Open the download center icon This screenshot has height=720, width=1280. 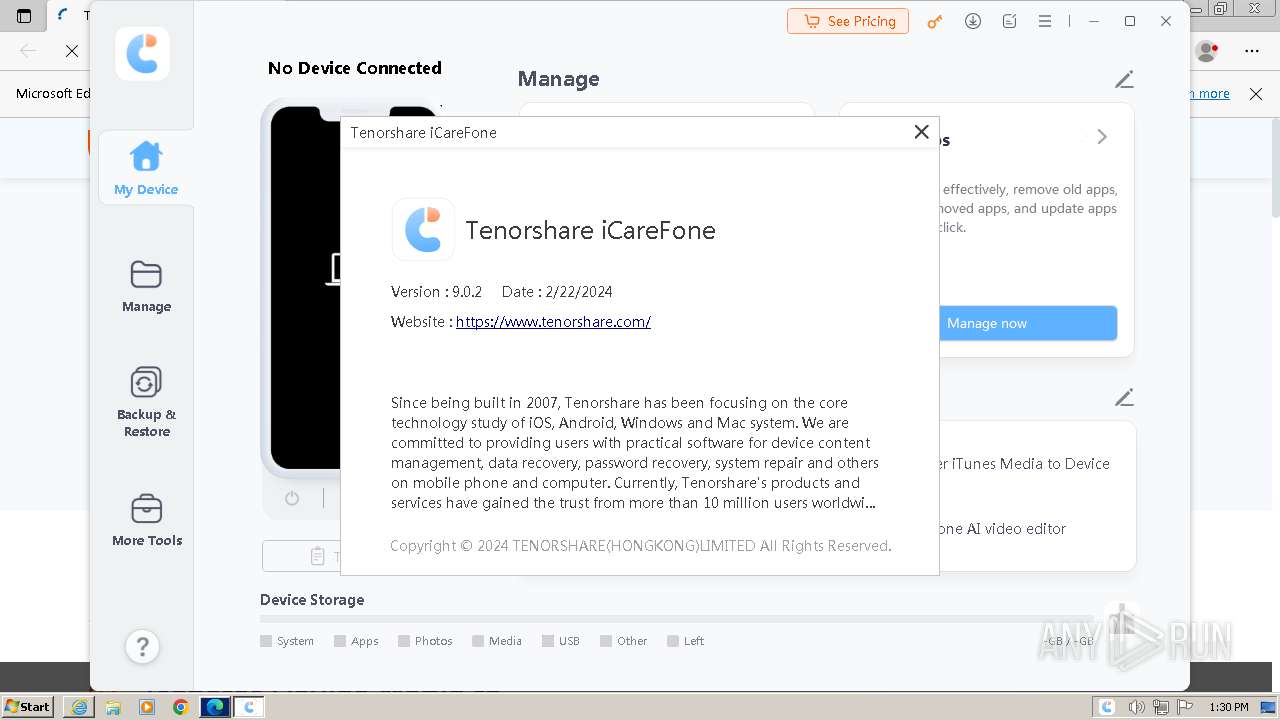point(973,21)
